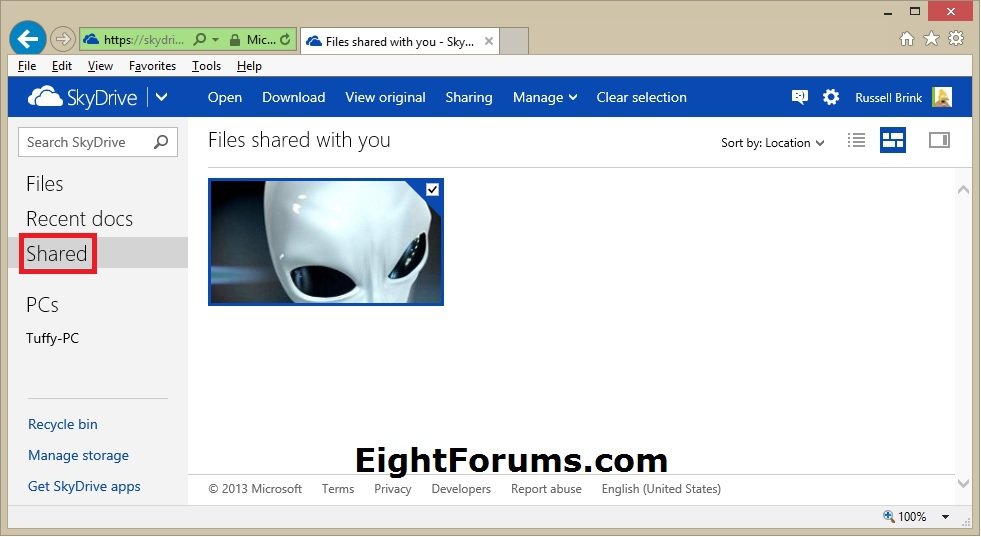Uncheck the selected alien image checkbox
This screenshot has height=537, width=981.
tap(432, 190)
